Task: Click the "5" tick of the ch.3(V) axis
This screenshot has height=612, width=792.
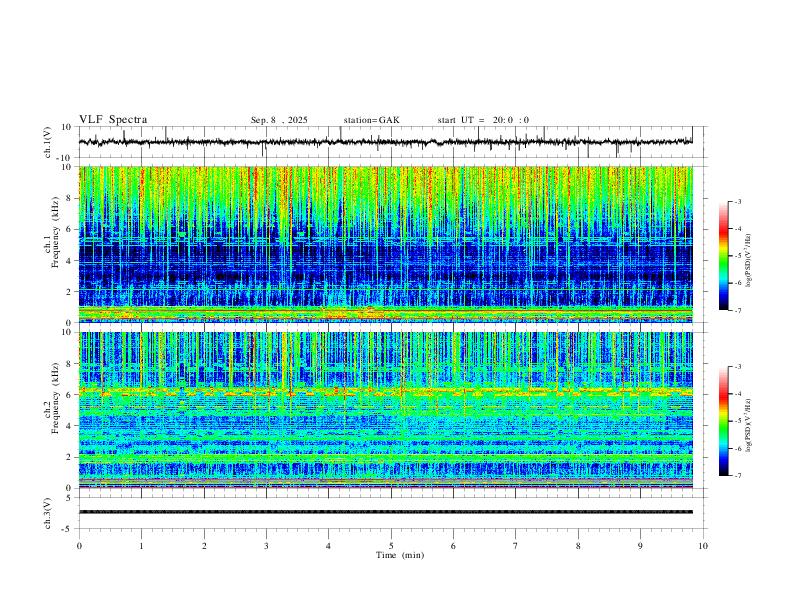Action: [70, 497]
